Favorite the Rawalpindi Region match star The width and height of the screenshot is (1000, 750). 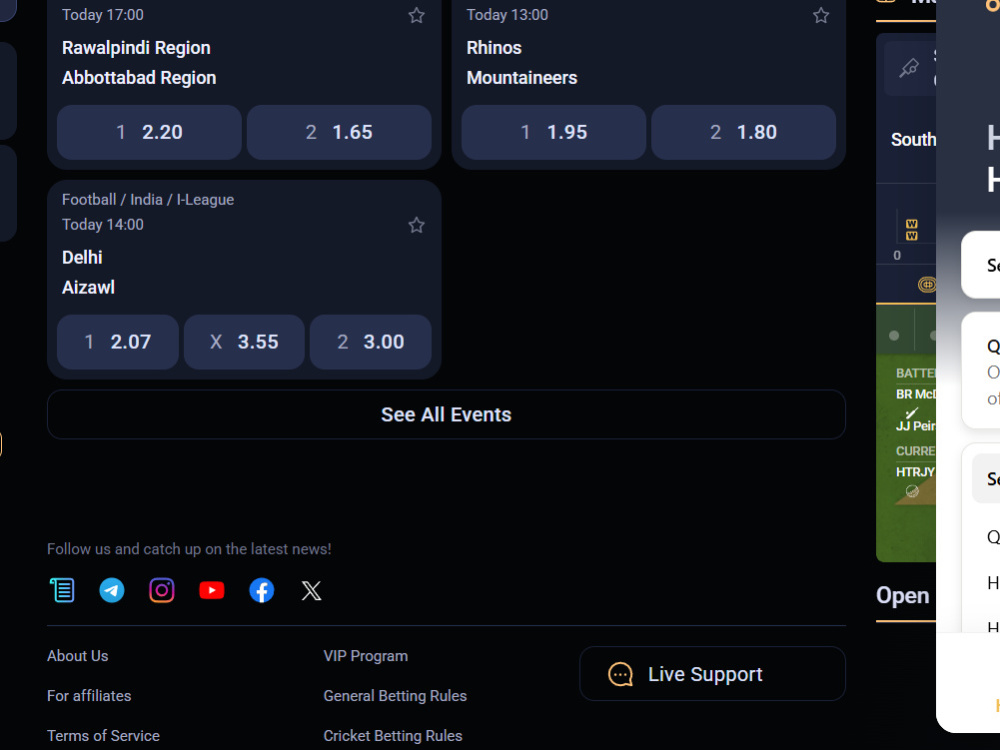point(416,15)
